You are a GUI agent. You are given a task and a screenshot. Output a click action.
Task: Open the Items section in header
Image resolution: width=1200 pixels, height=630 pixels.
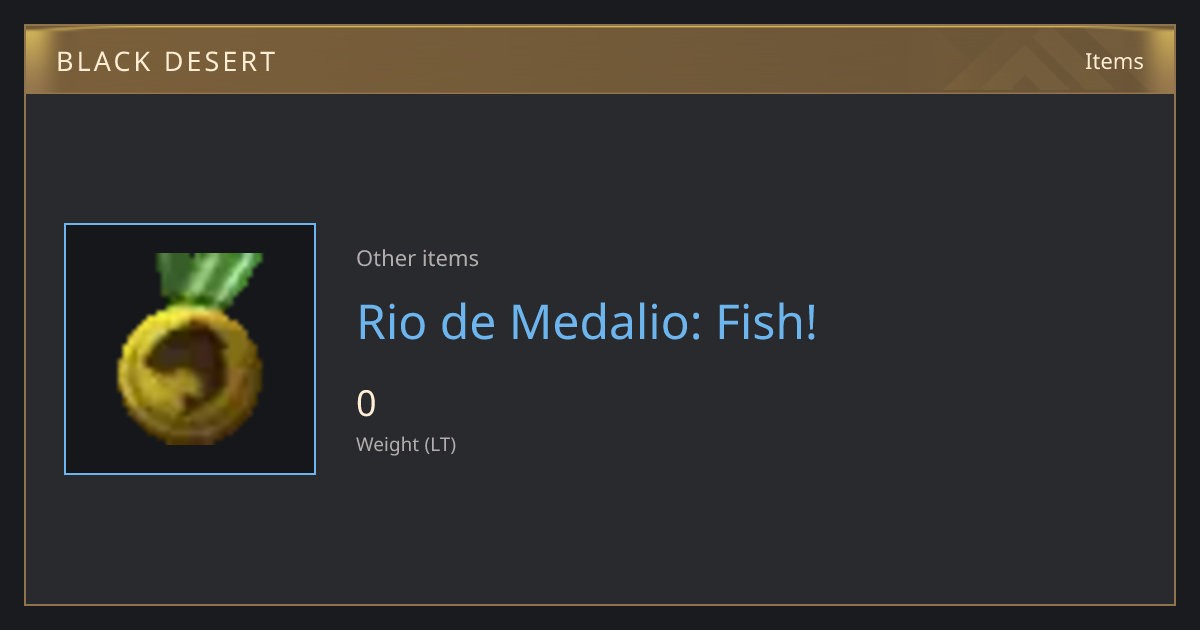click(1114, 61)
